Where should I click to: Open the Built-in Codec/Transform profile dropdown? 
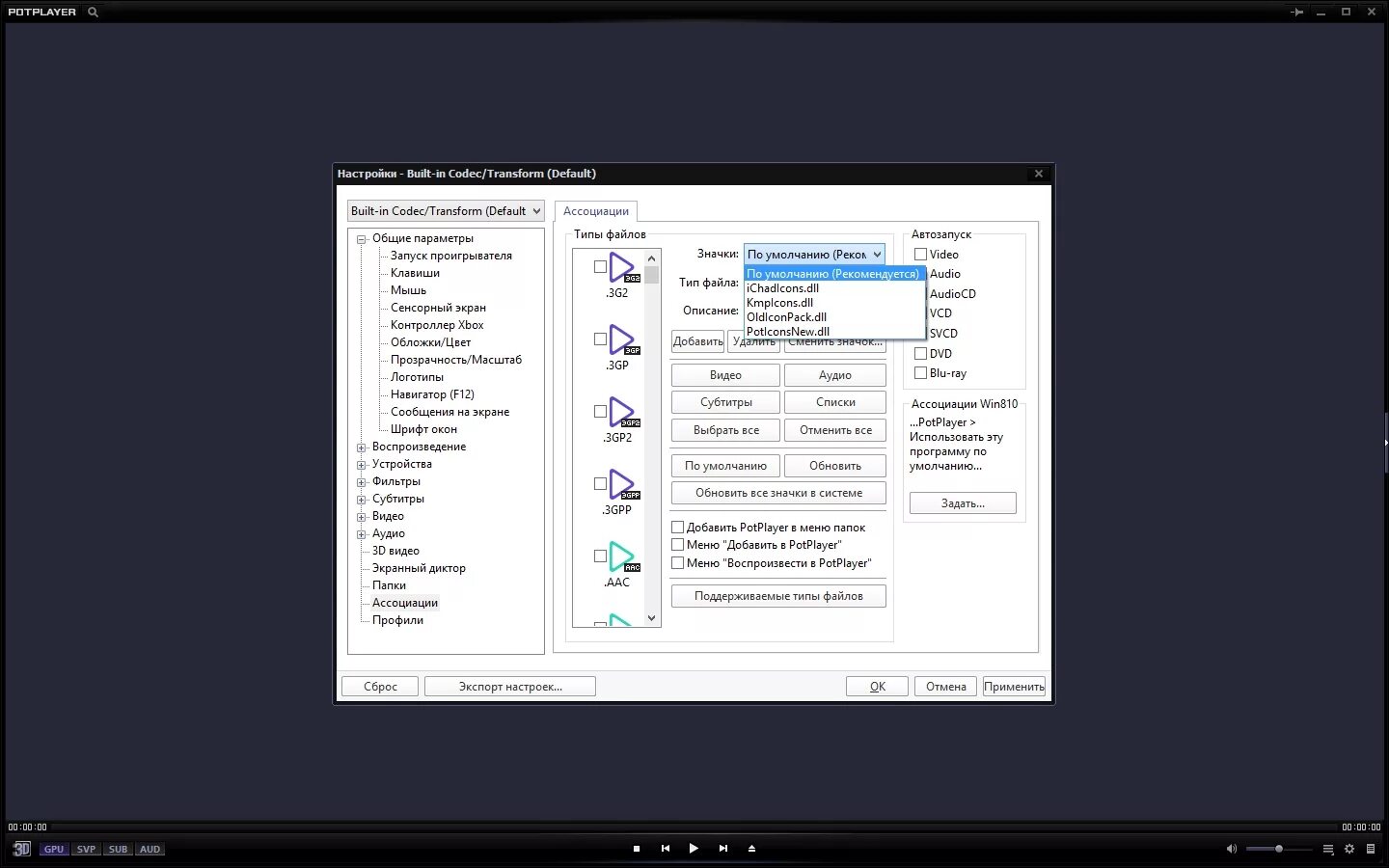point(446,211)
